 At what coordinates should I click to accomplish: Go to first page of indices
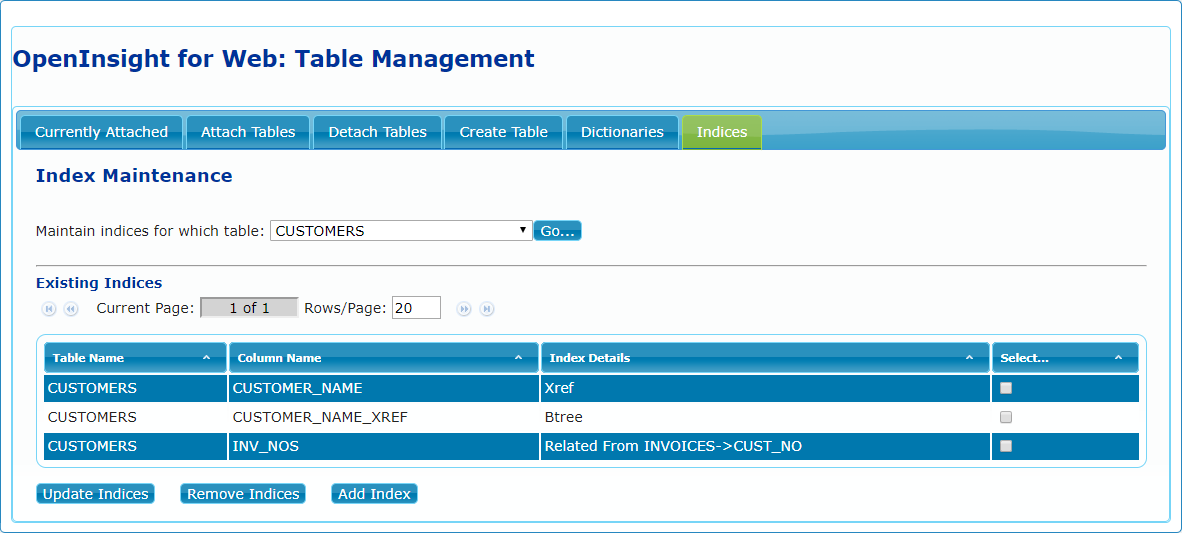[x=49, y=308]
